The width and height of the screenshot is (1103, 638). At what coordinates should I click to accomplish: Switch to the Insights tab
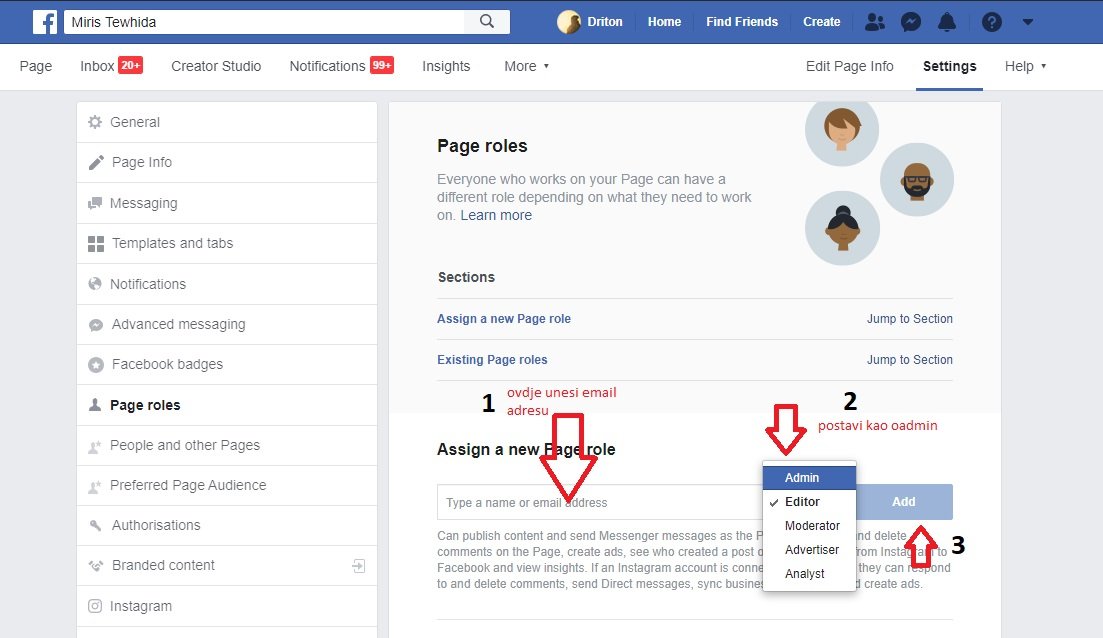[x=446, y=66]
